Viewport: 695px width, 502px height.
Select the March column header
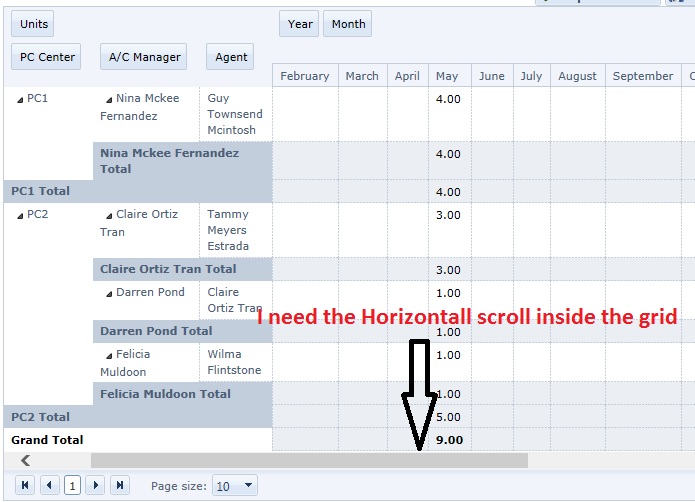point(363,76)
